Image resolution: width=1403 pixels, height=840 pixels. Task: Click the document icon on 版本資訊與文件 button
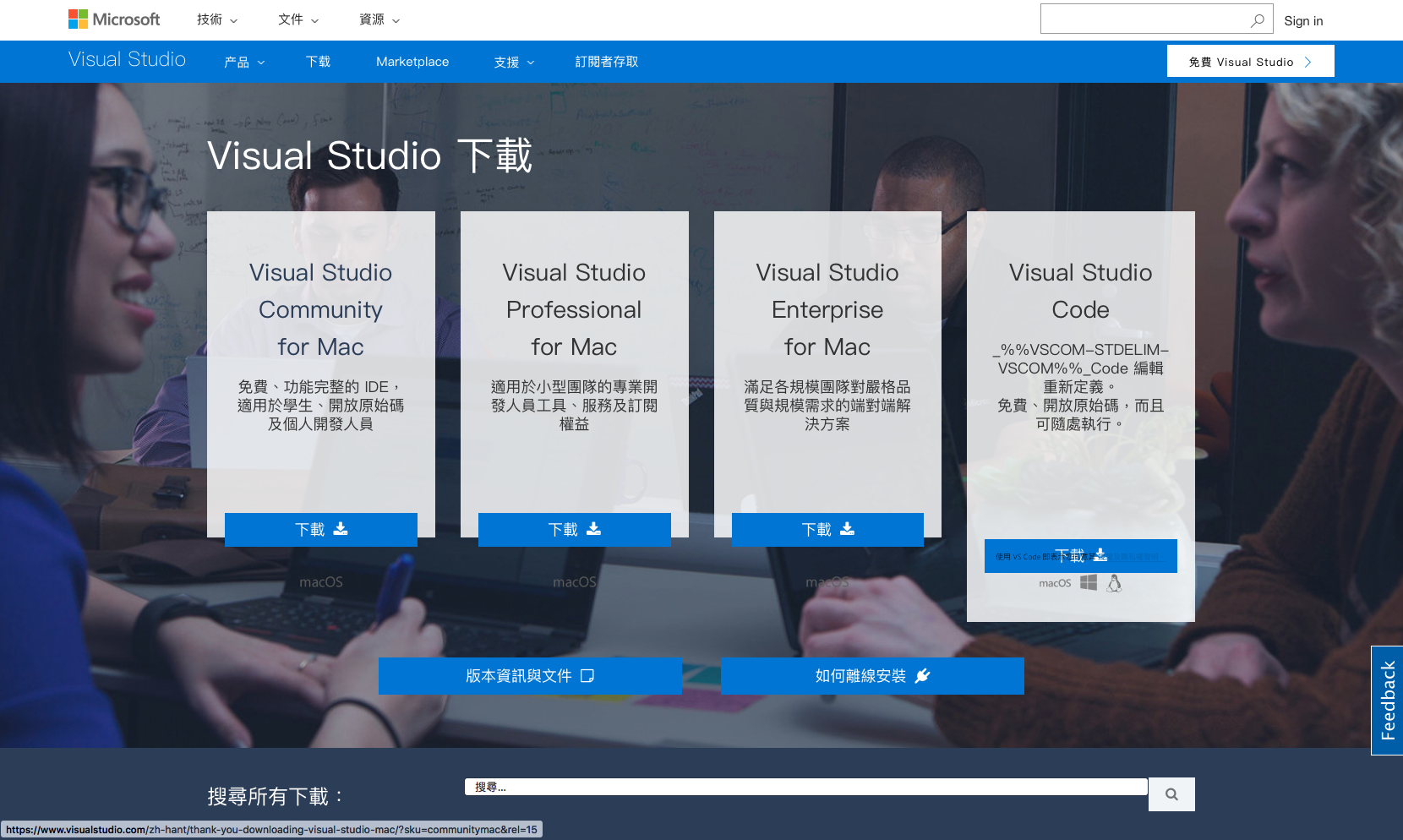click(x=587, y=675)
